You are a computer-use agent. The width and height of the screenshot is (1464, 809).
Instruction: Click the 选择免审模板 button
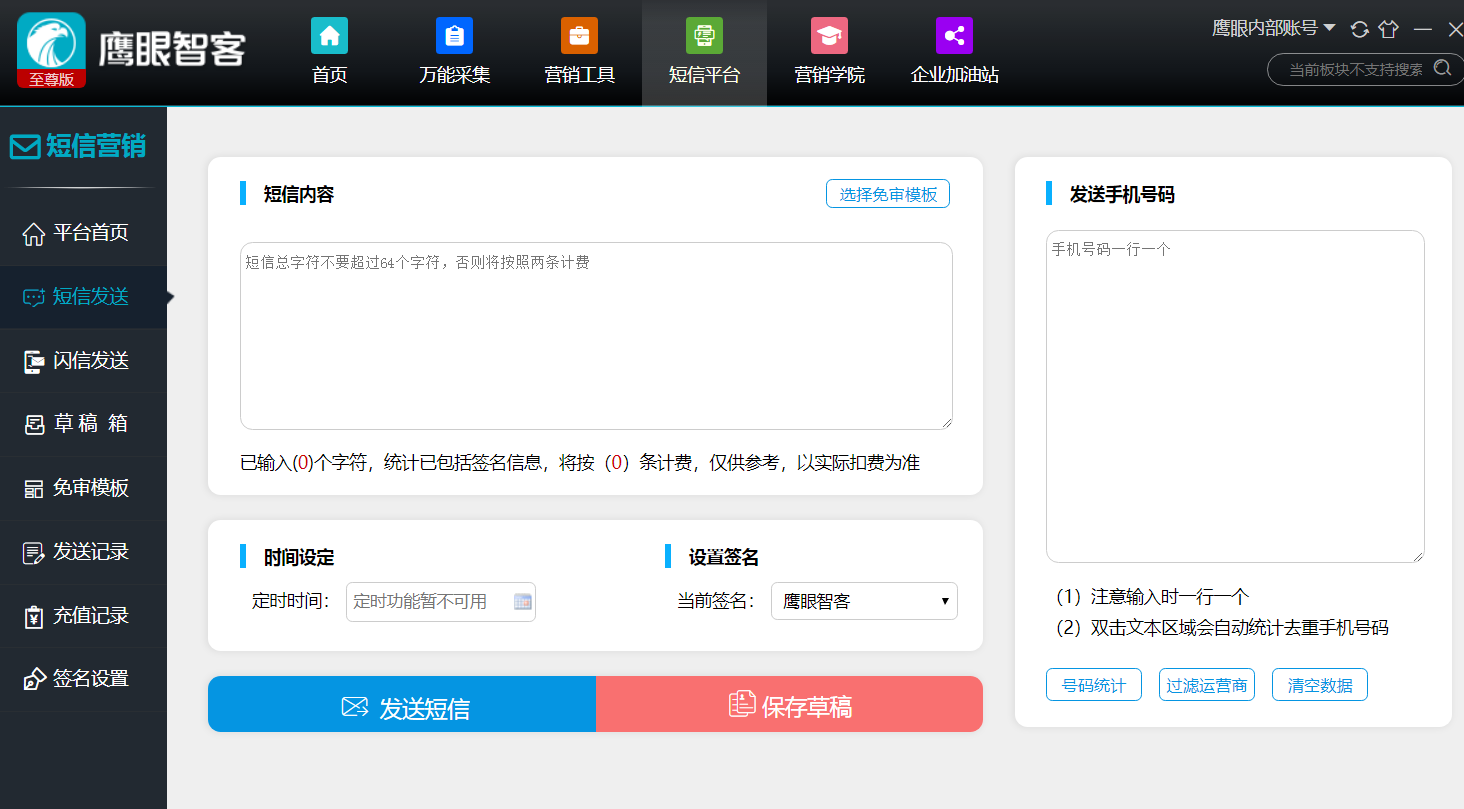click(888, 194)
